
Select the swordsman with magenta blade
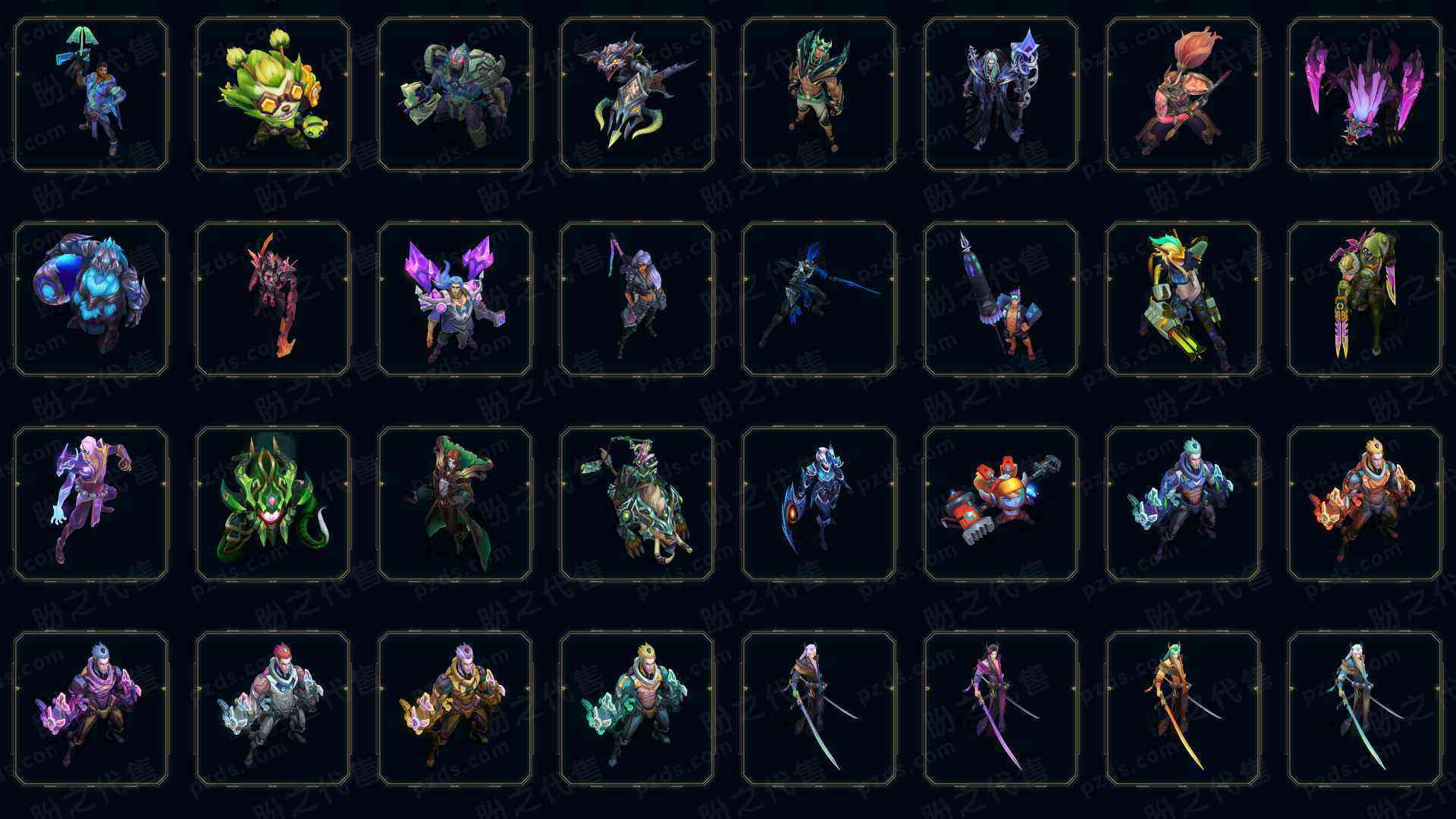pyautogui.click(x=1001, y=708)
